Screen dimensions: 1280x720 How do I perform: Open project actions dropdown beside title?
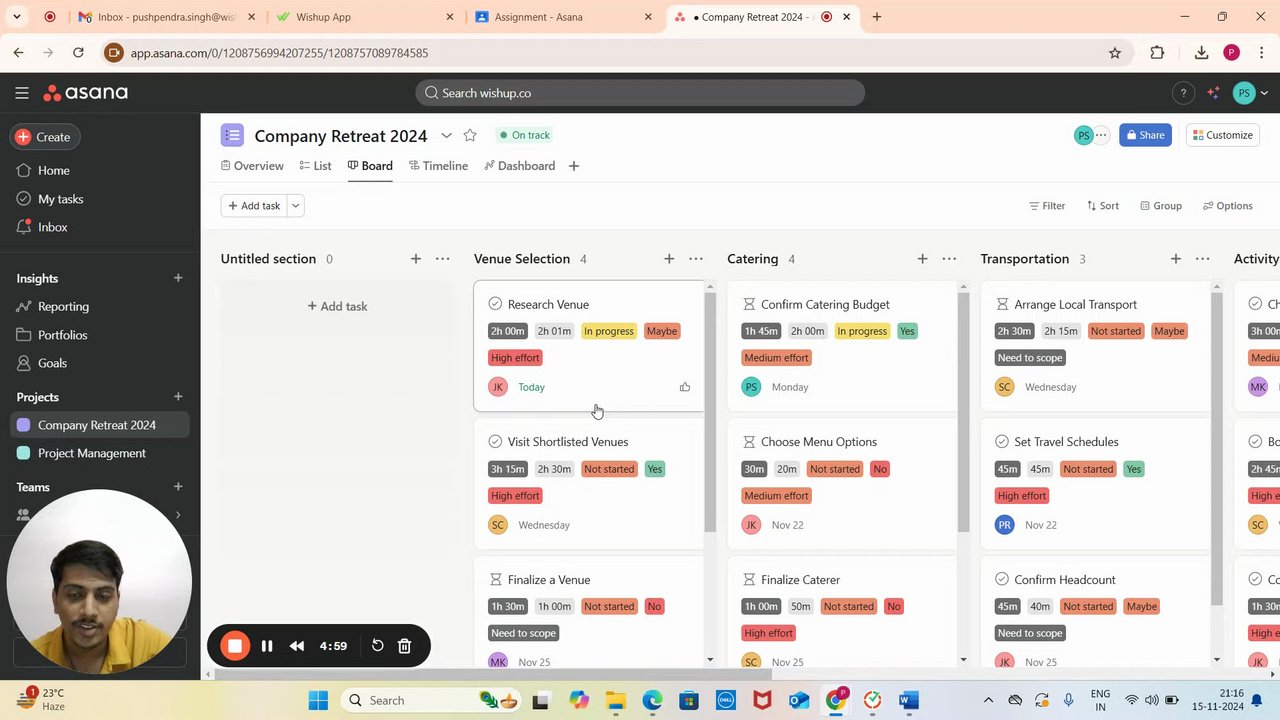[x=447, y=135]
